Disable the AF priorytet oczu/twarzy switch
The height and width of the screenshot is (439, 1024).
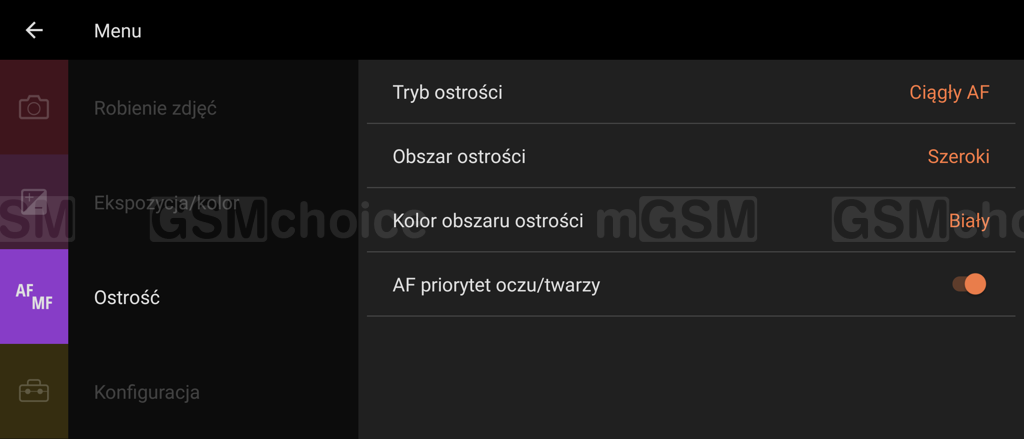pos(969,284)
